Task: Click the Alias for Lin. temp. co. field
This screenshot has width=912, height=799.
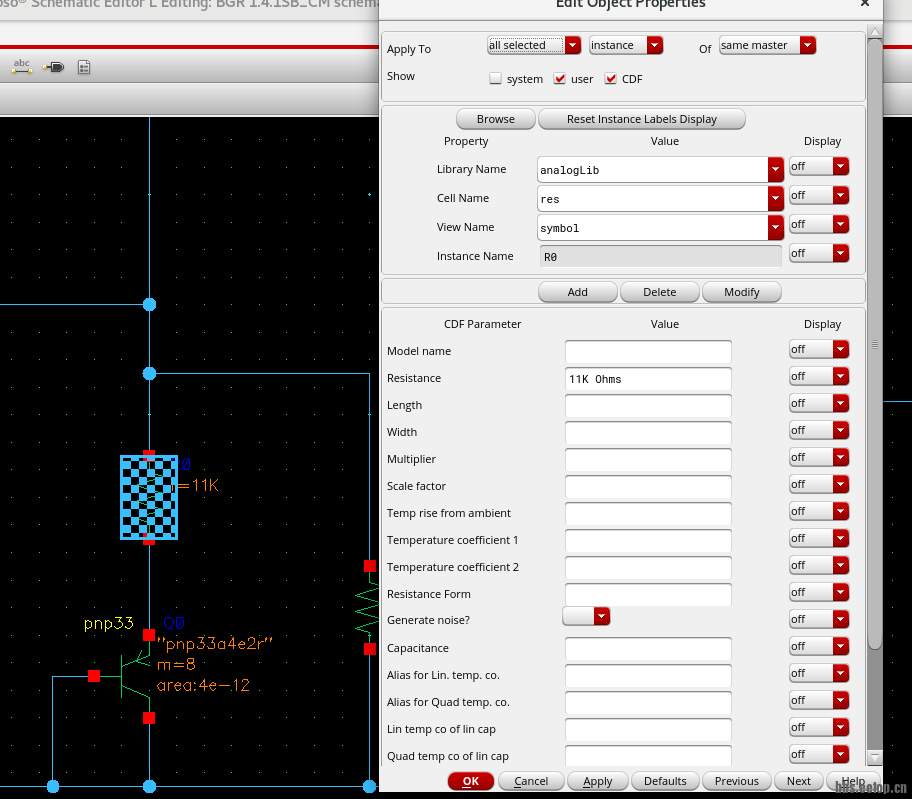Action: (648, 676)
